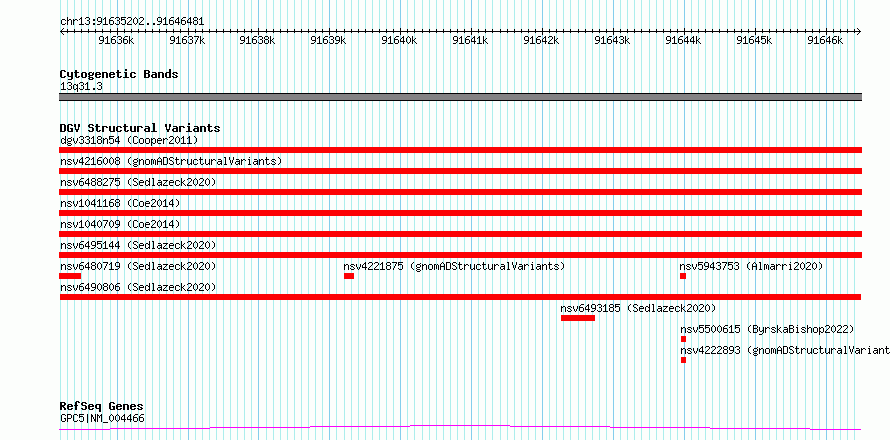Click the nsv6490806 (Sedlazeck2020) label

tap(138, 287)
